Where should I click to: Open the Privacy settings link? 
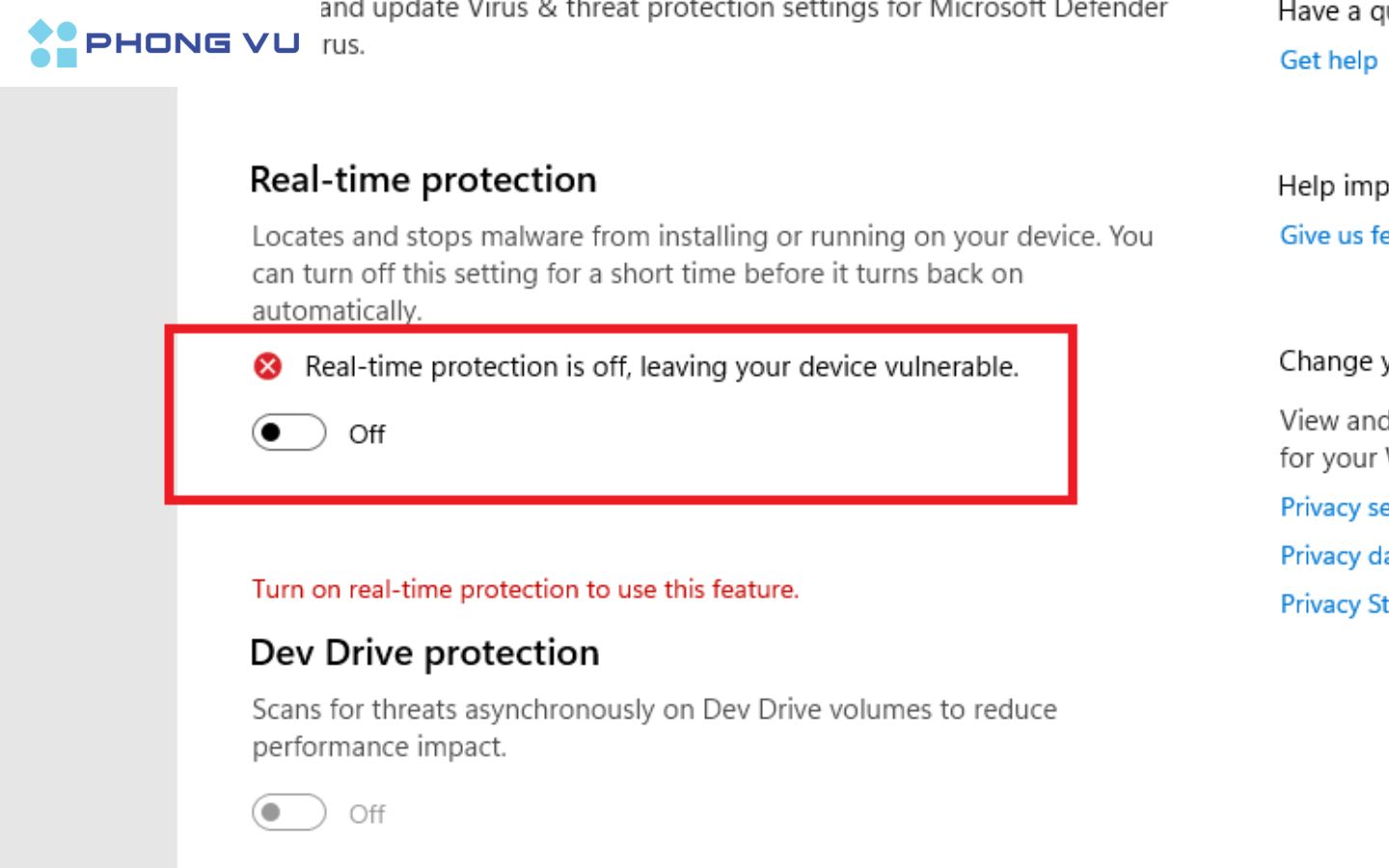point(1333,507)
